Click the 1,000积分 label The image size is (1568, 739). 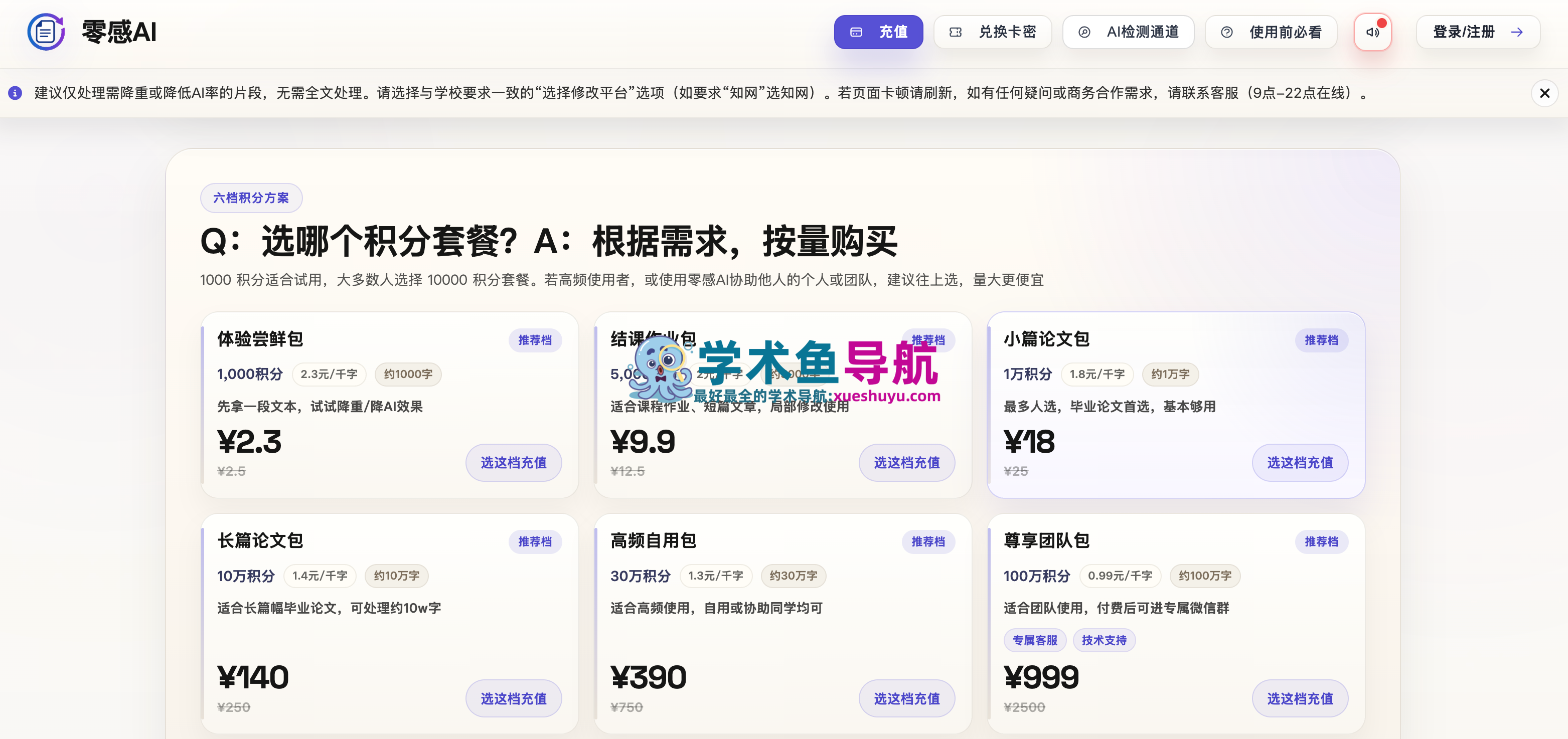(250, 374)
